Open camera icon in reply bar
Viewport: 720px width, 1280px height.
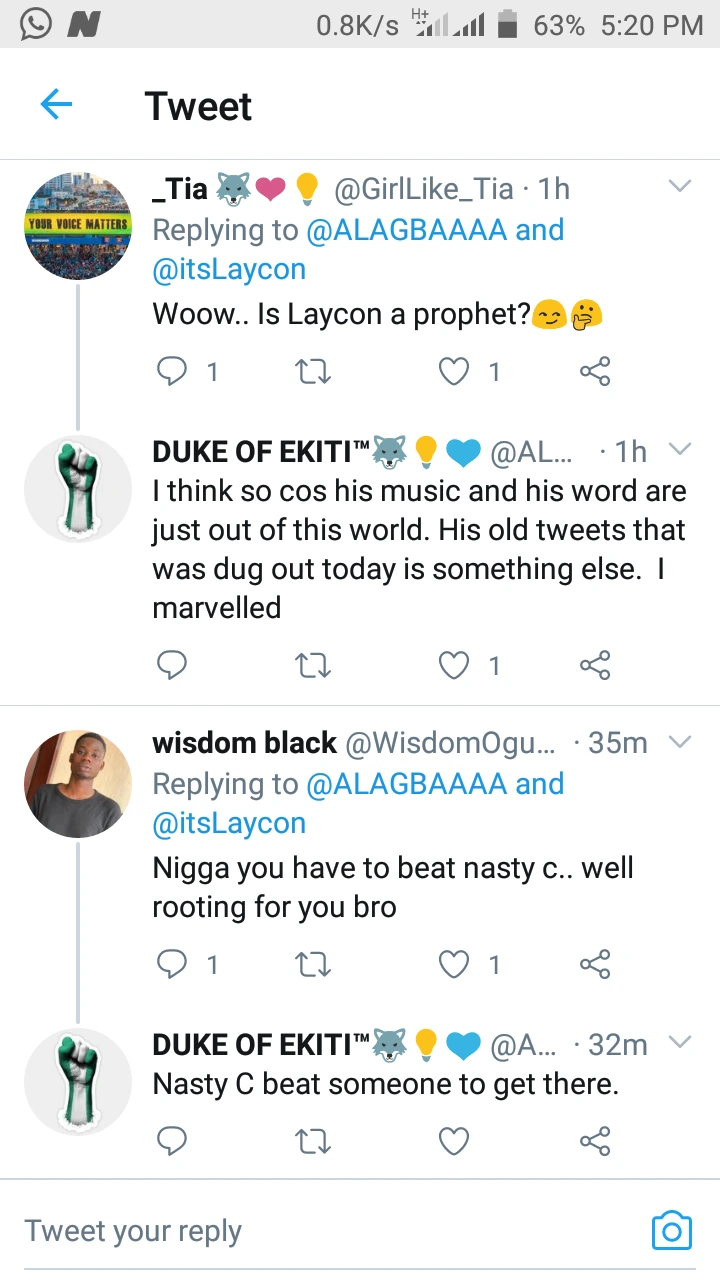coord(671,1230)
